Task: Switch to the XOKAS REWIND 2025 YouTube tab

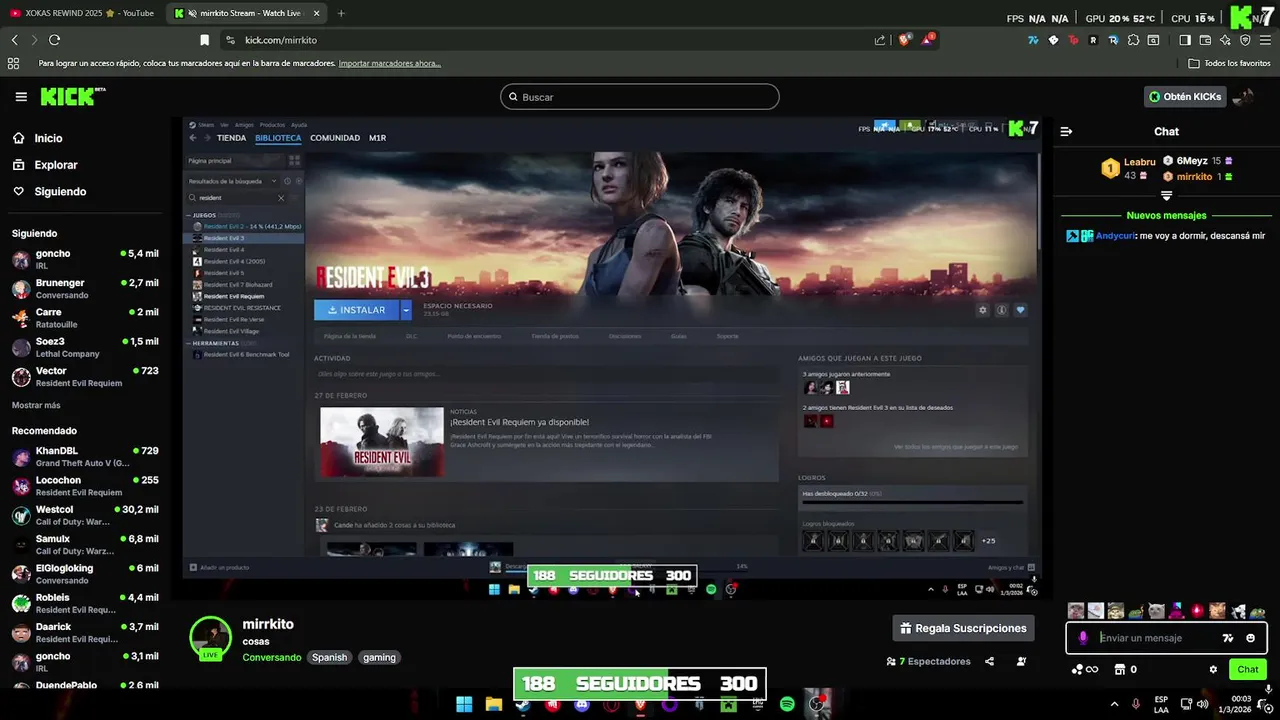Action: [82, 13]
